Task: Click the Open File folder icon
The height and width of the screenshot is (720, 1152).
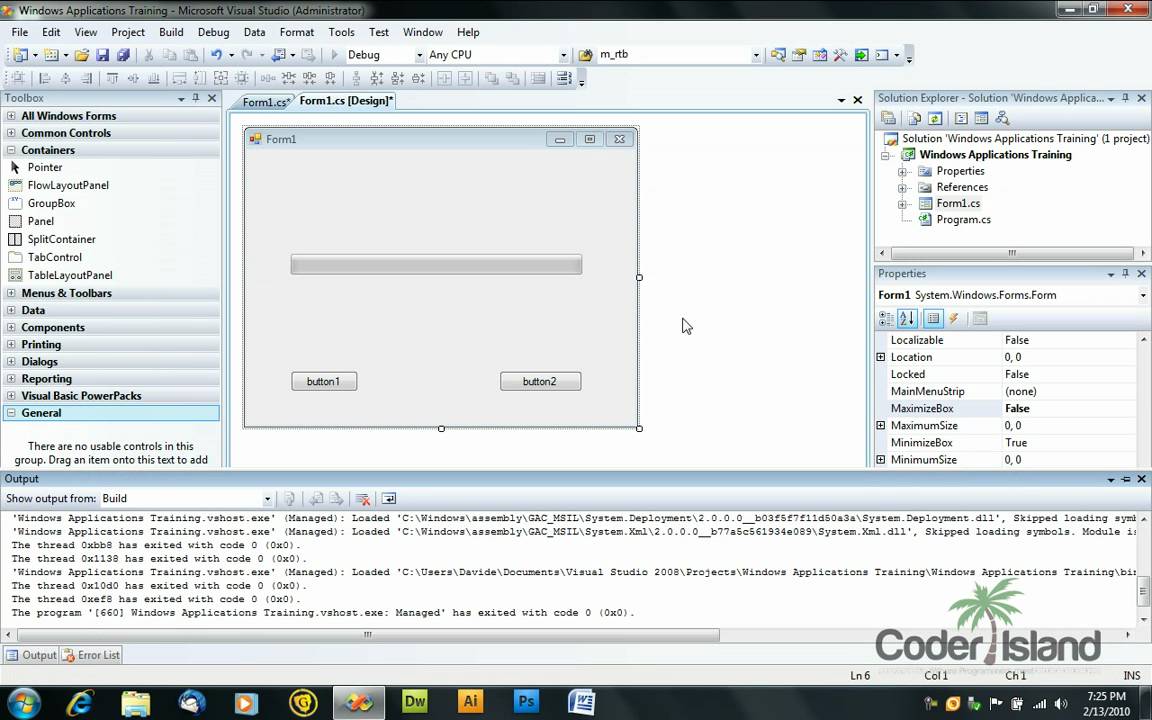Action: coord(82,55)
